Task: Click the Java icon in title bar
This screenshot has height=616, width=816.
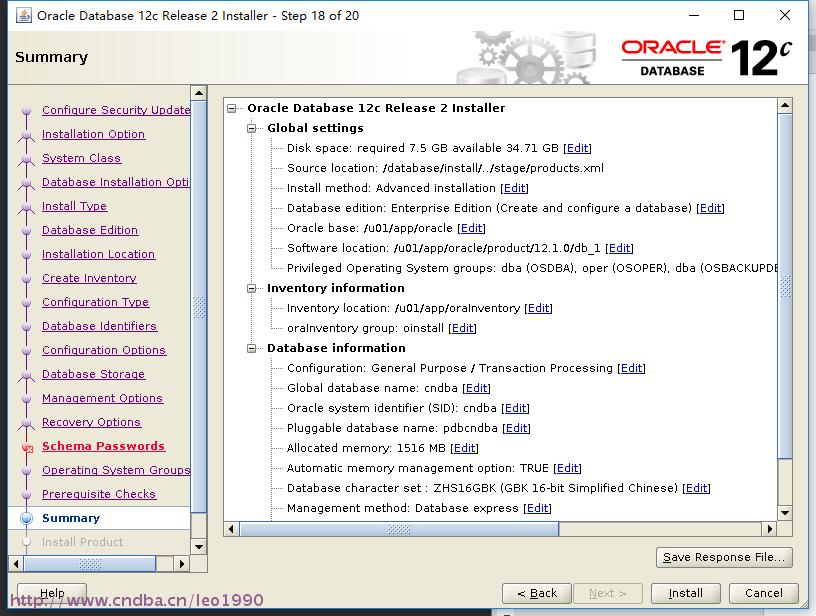Action: coord(23,16)
